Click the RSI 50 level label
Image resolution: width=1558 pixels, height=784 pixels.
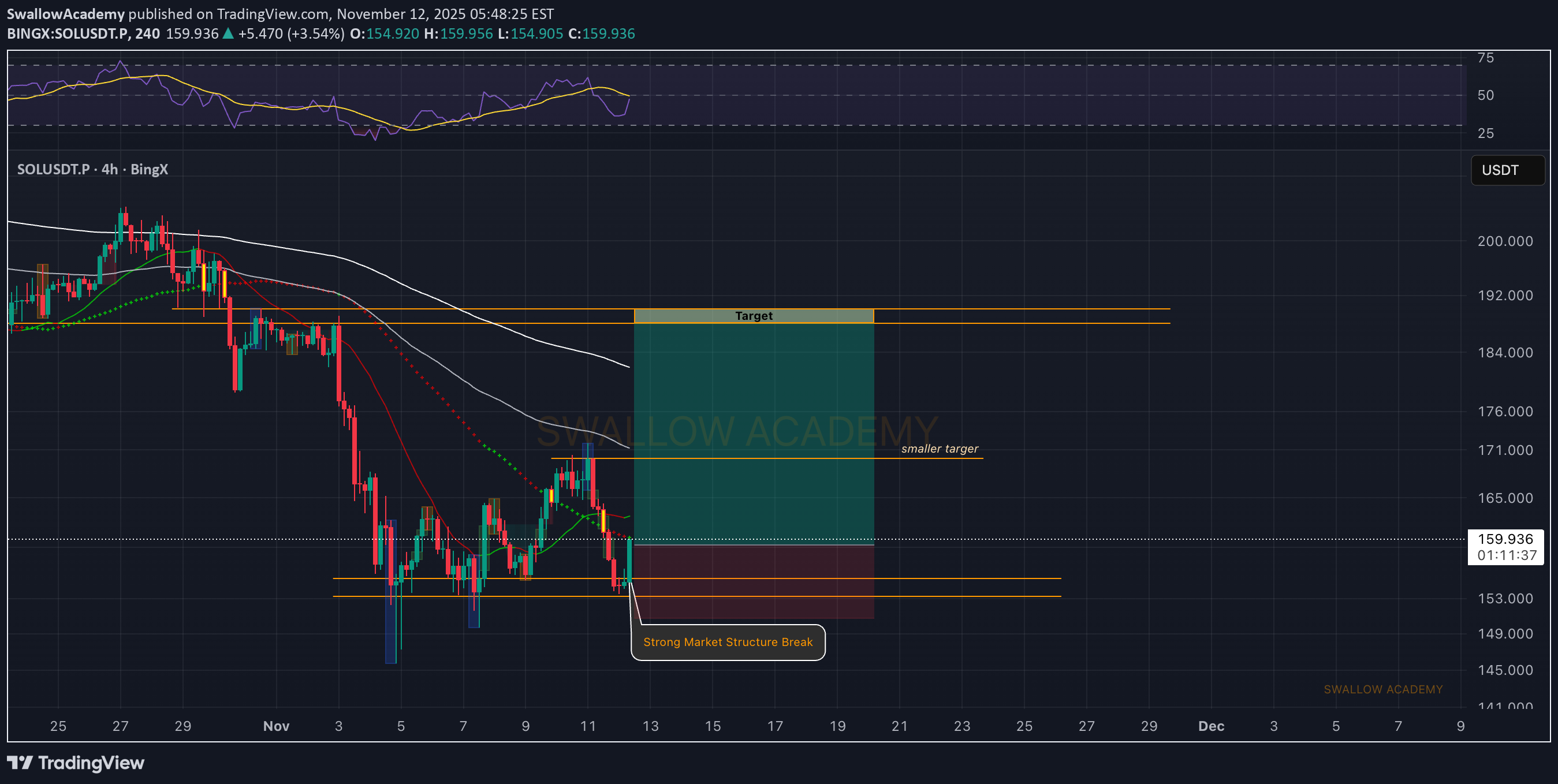point(1485,95)
